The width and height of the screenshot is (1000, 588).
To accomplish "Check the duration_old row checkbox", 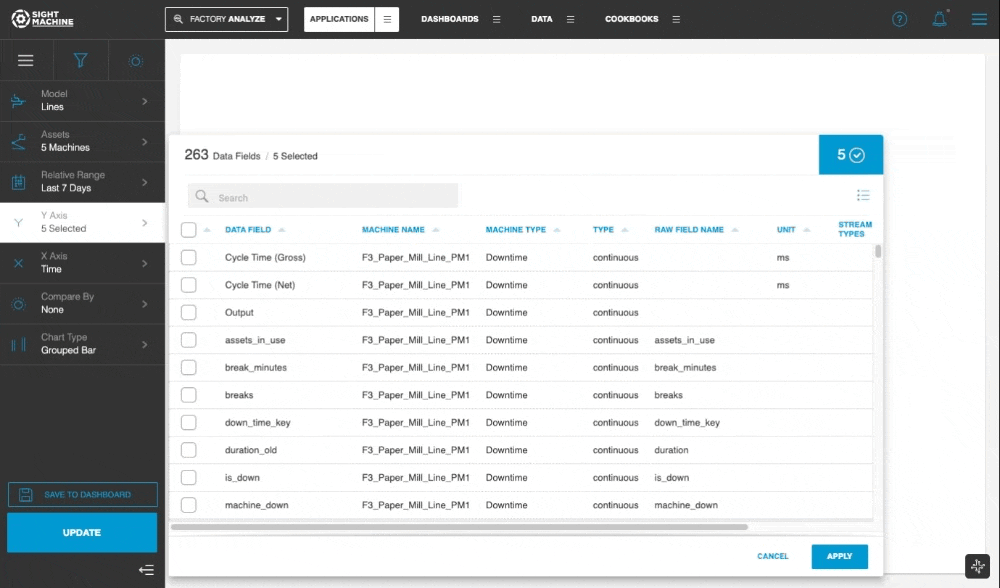I will coord(189,450).
